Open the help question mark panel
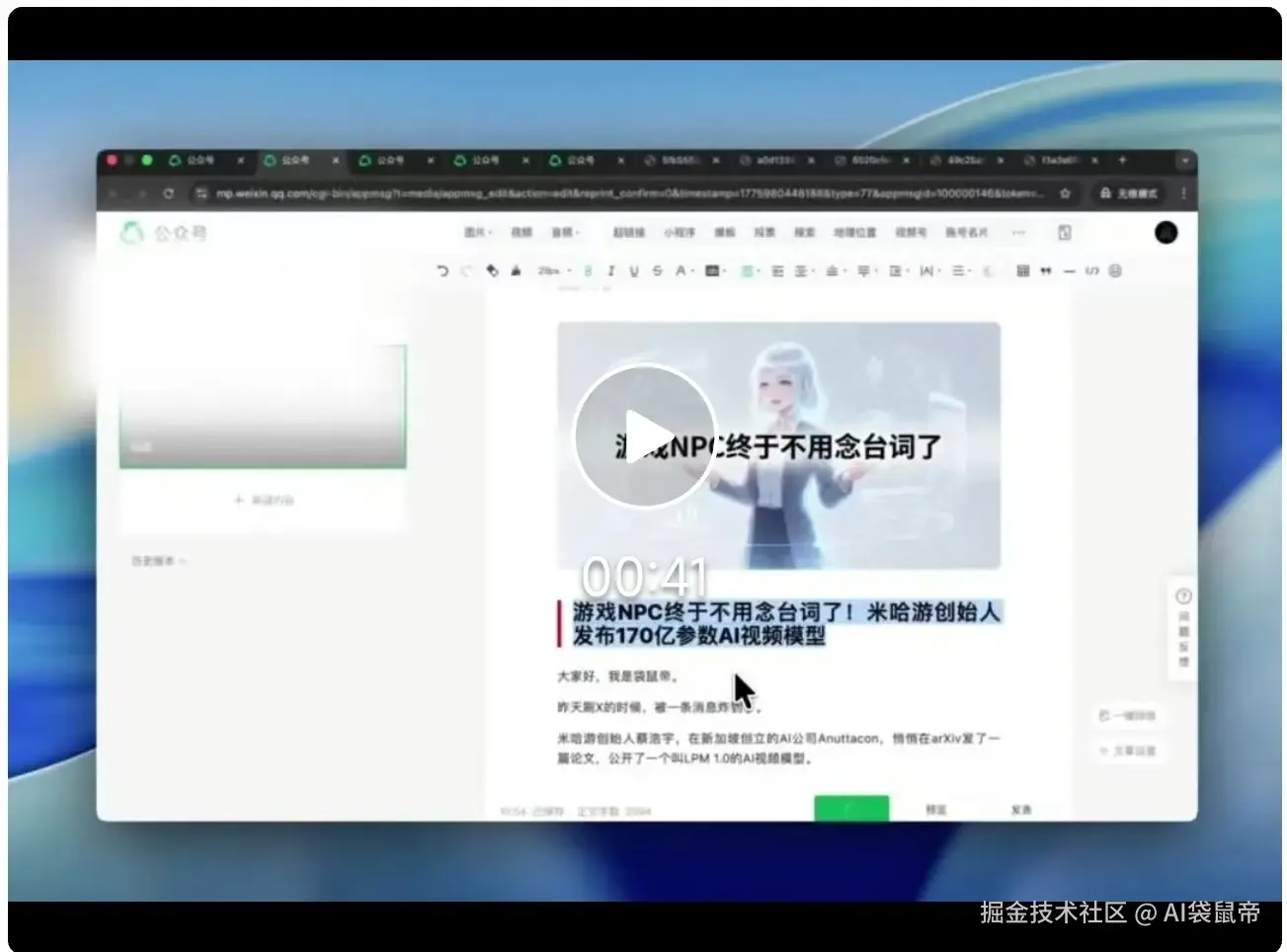Viewport: 1287px width, 952px height. pos(1183,596)
